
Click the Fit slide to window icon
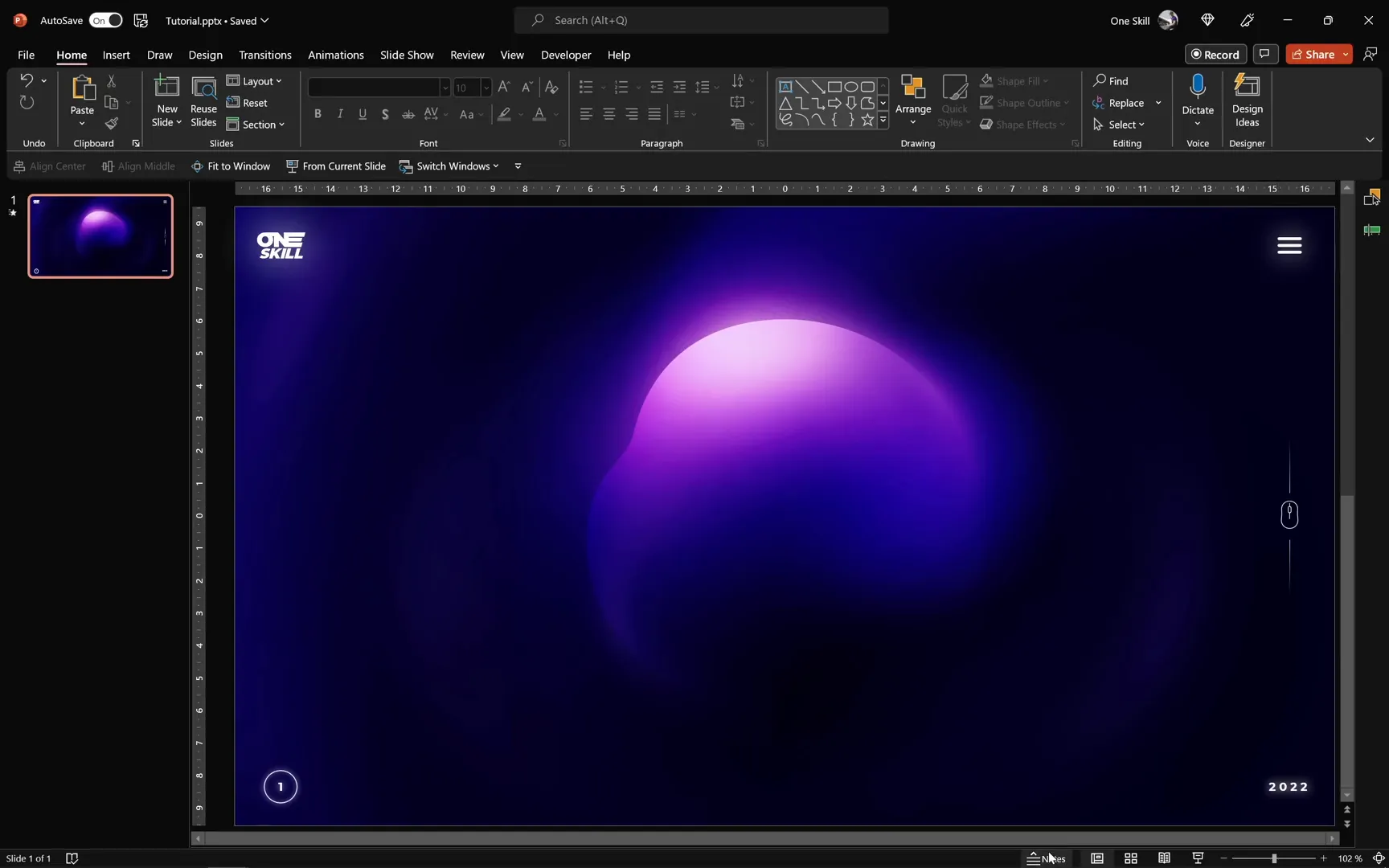tap(1379, 858)
